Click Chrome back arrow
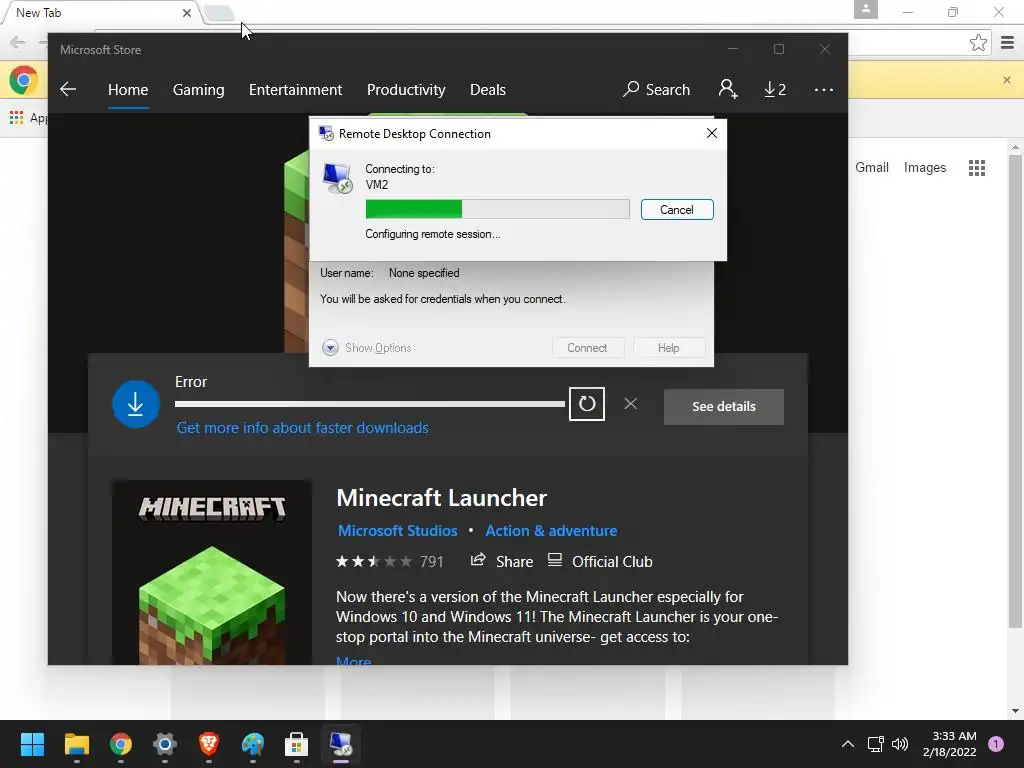 pos(18,43)
